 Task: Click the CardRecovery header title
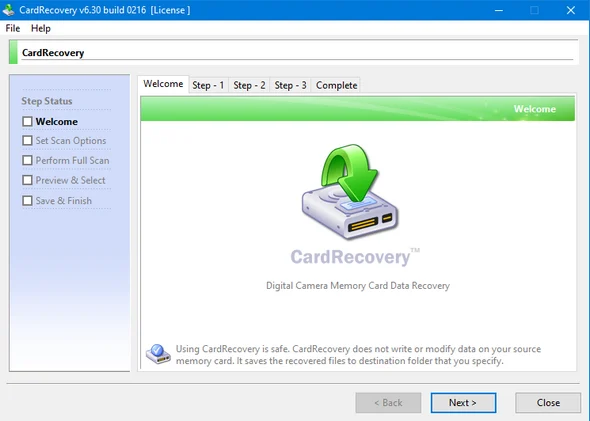coord(53,53)
